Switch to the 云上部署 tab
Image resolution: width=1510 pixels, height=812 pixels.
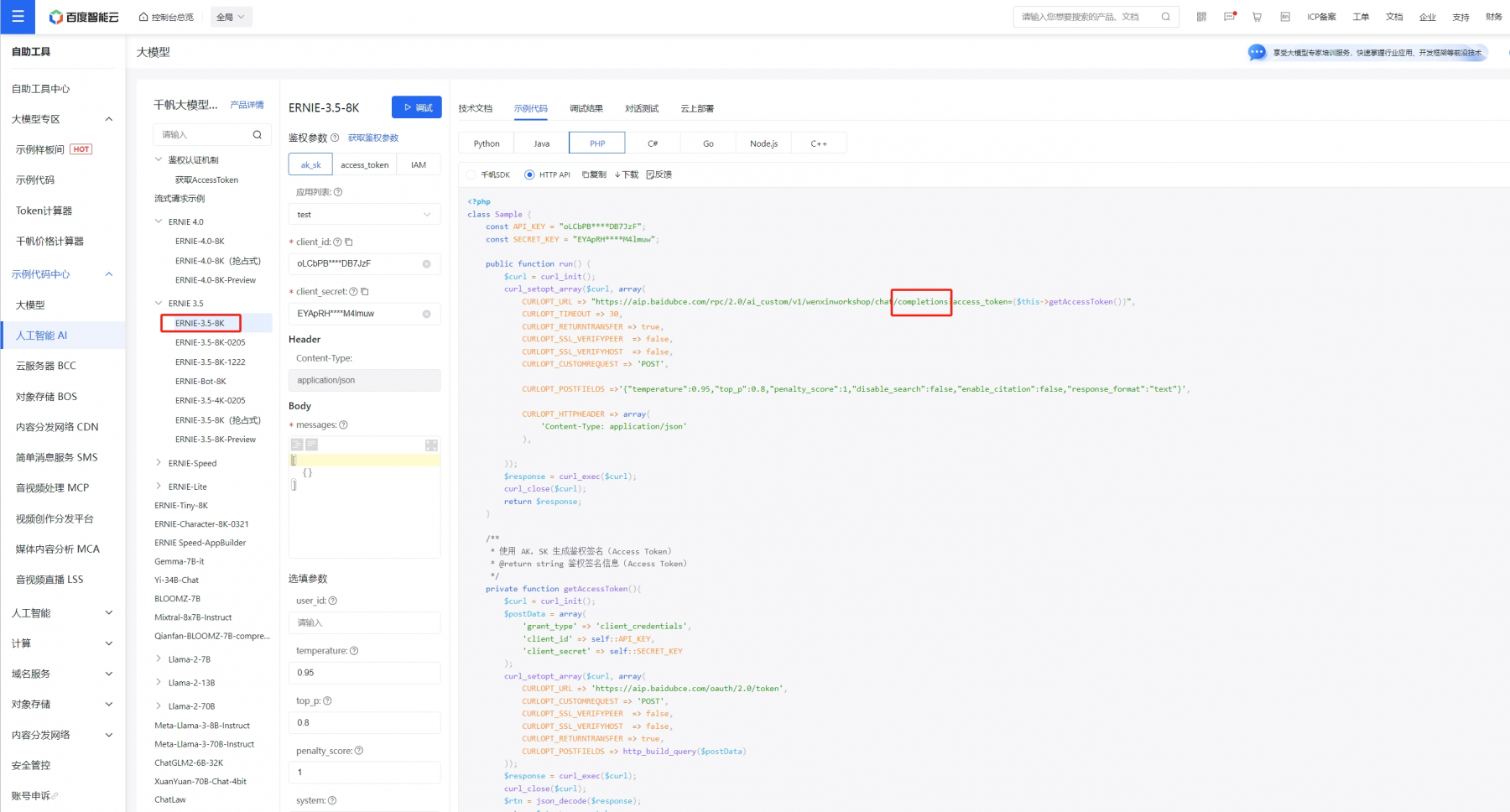pos(697,109)
